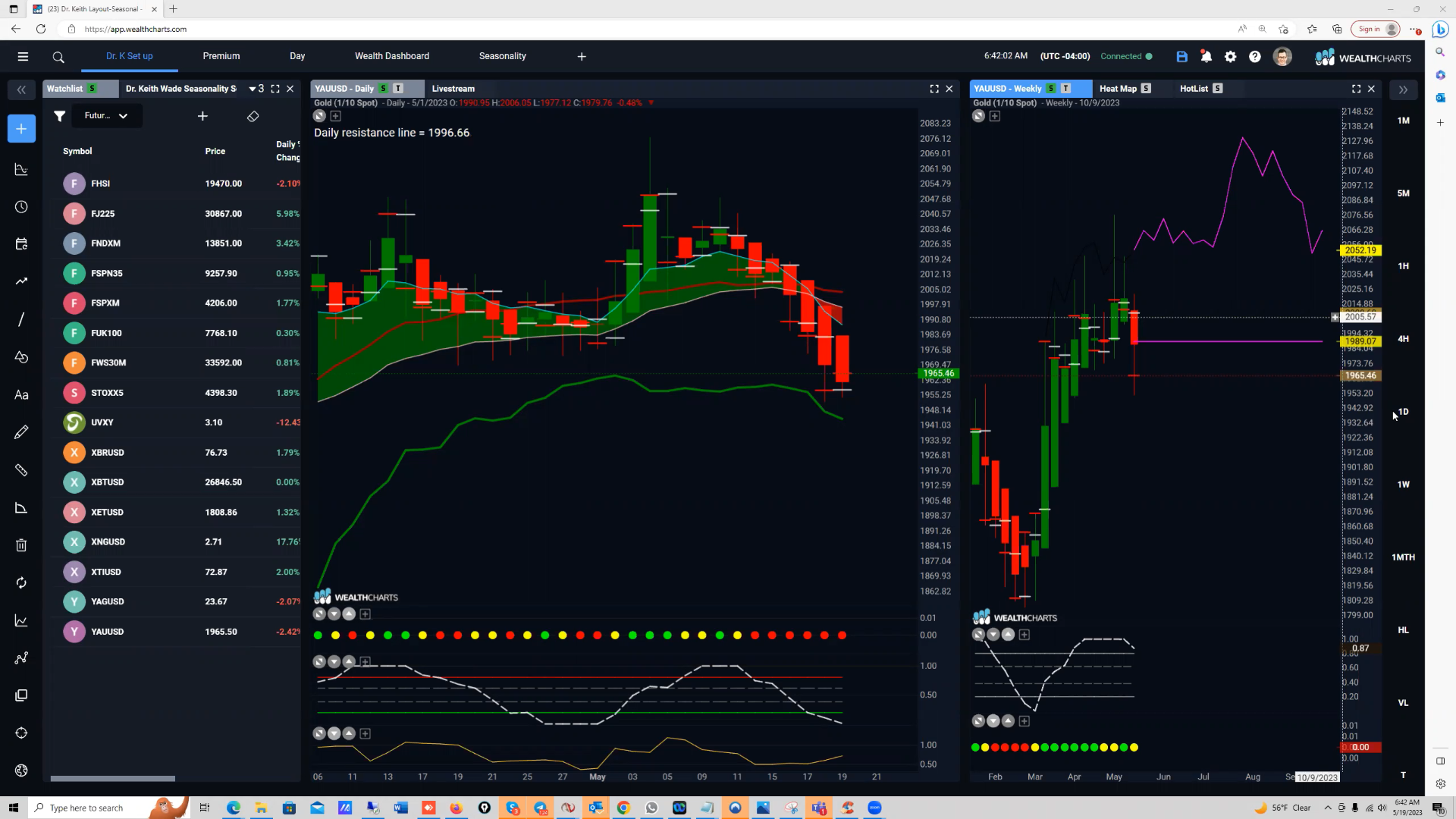Open the hamburger main menu

coord(23,56)
